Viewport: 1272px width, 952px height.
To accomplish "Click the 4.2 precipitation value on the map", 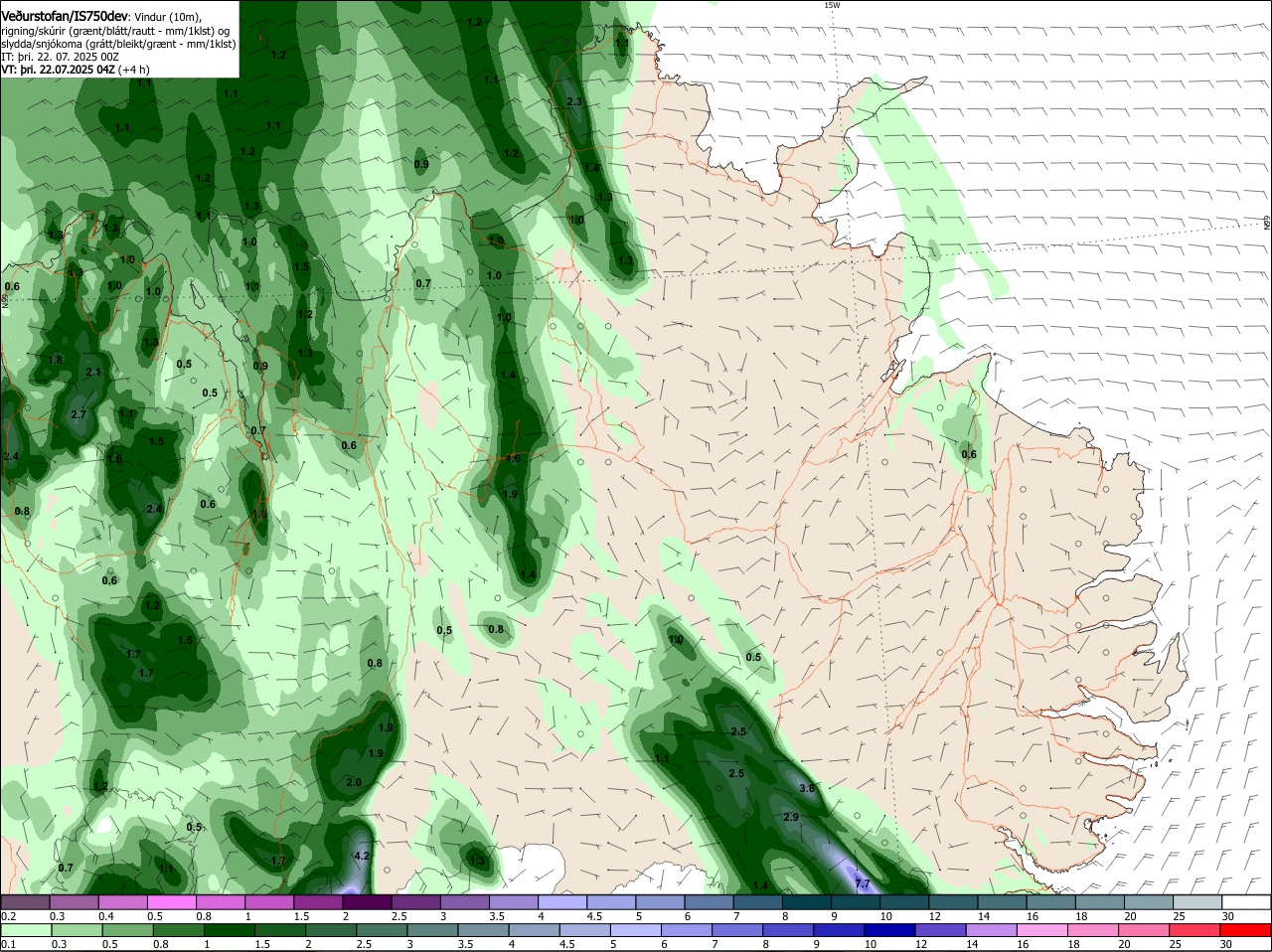I will click(362, 856).
